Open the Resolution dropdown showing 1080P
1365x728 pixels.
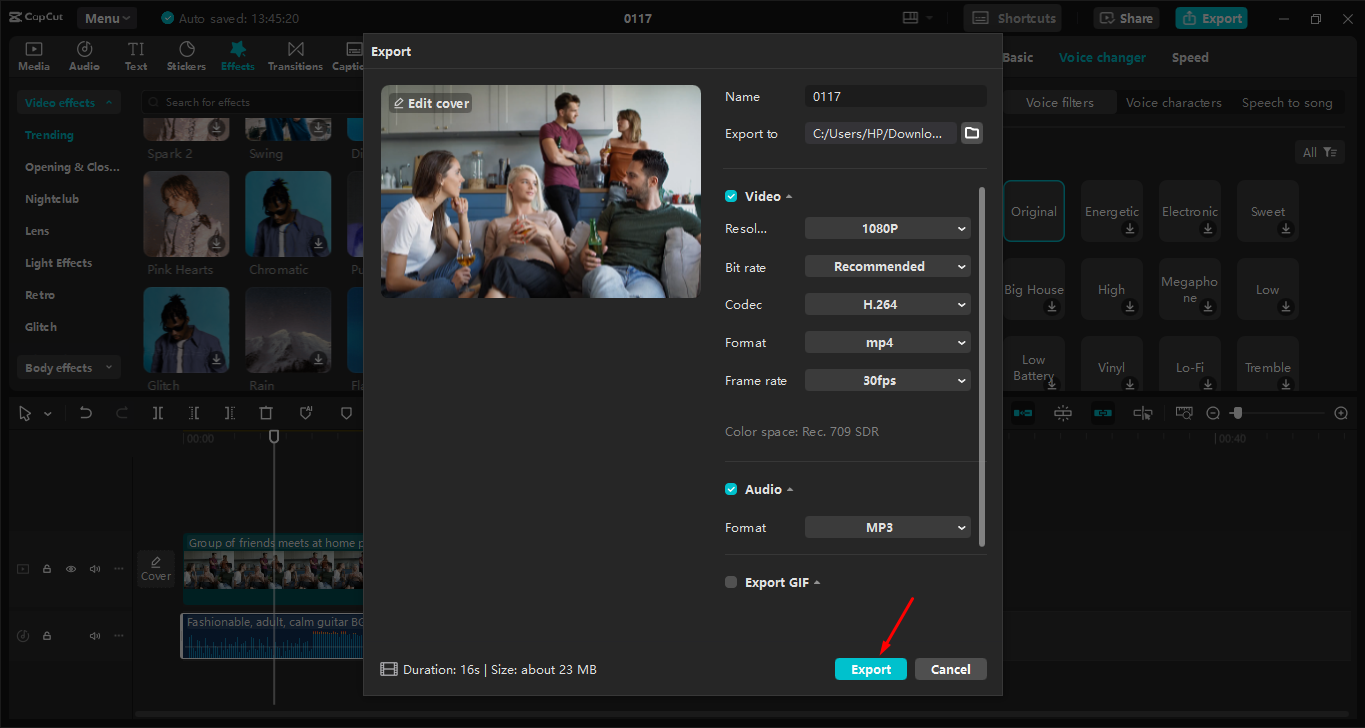(887, 228)
